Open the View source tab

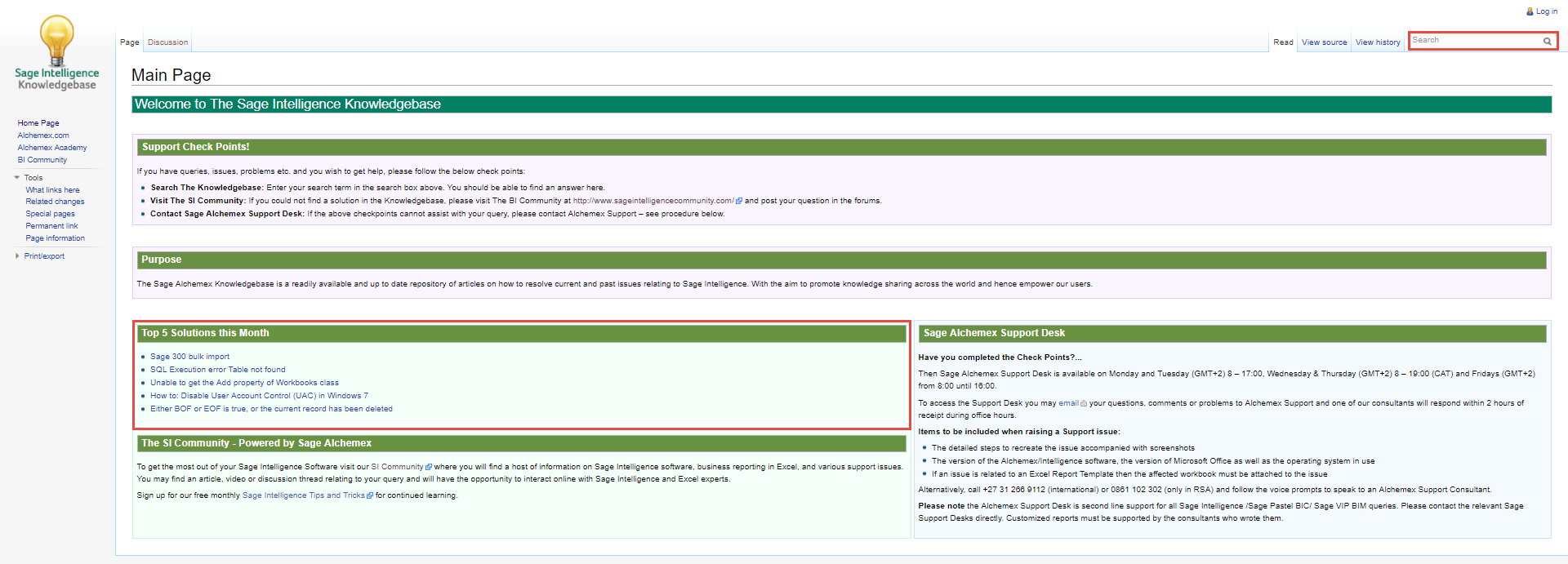click(x=1325, y=42)
